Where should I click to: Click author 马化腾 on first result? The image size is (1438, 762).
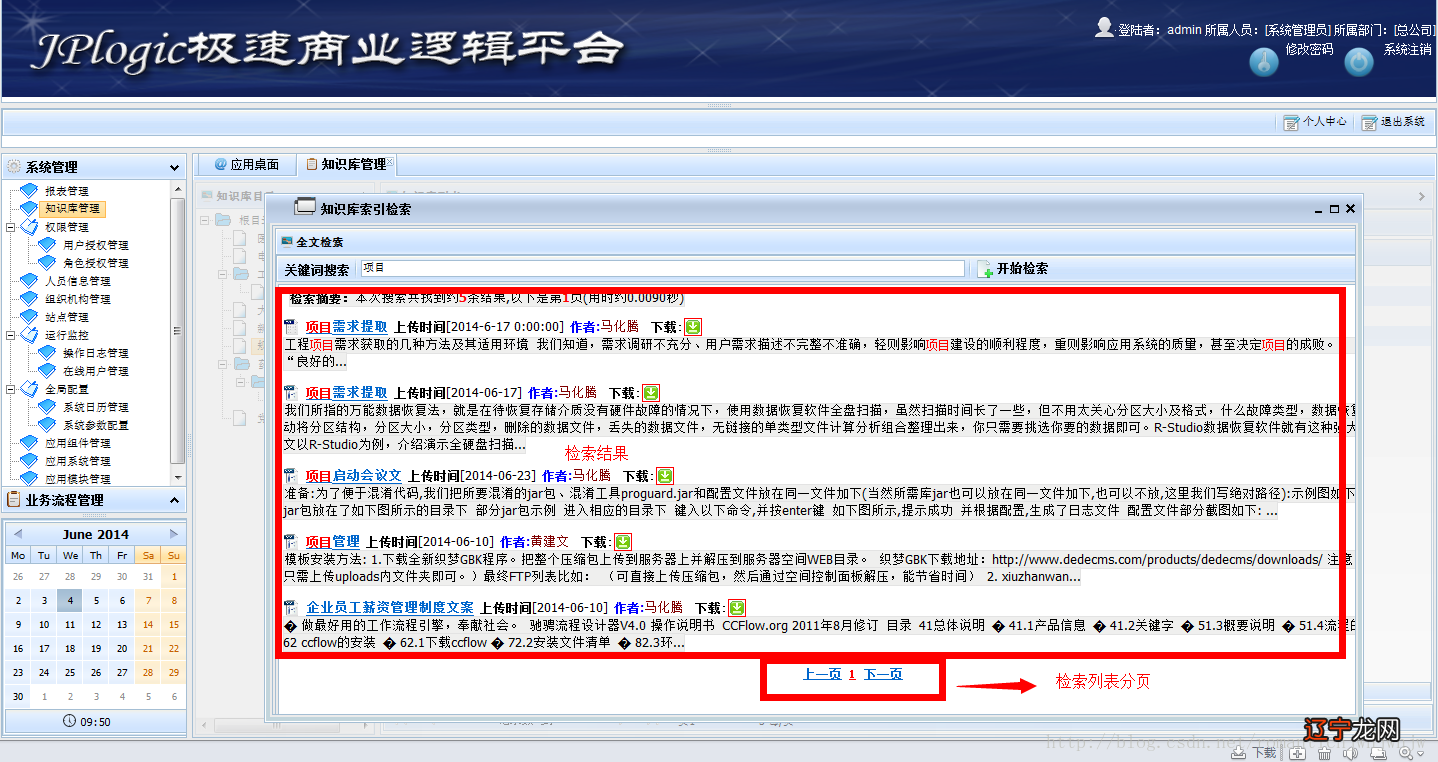click(x=619, y=327)
